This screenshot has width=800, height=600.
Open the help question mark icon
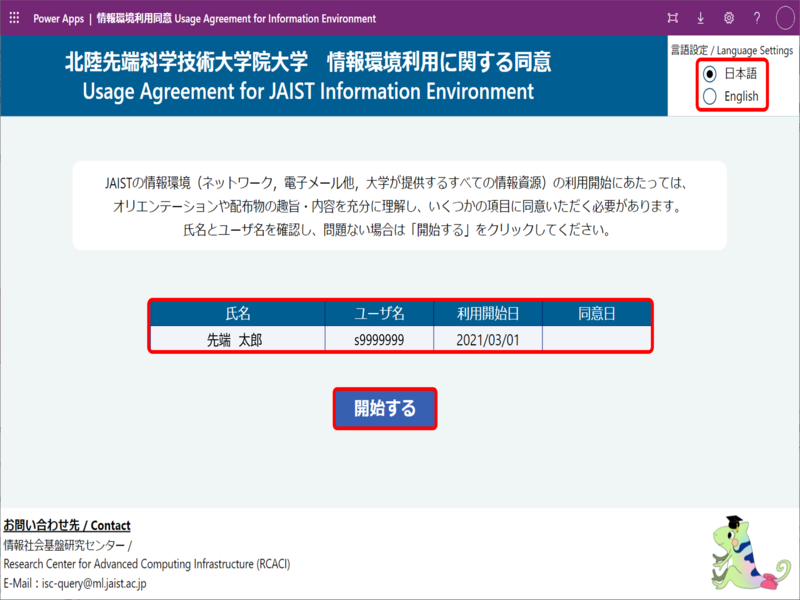click(757, 18)
